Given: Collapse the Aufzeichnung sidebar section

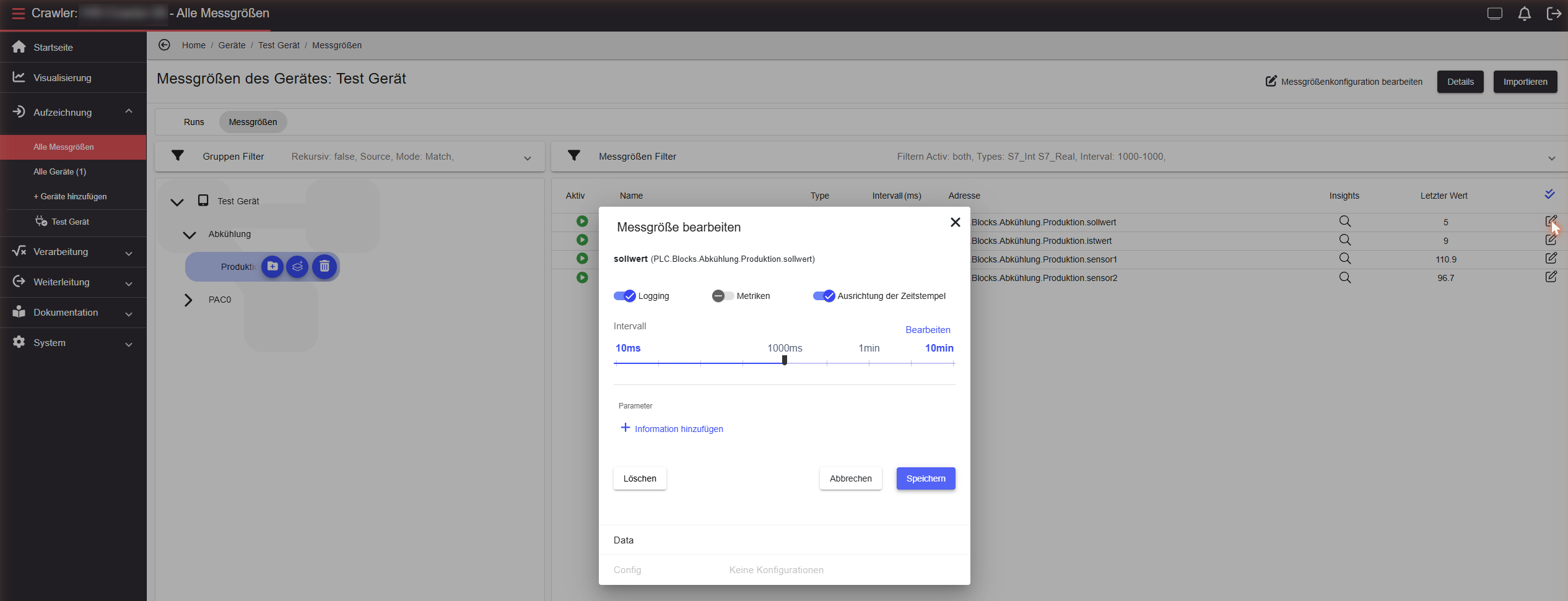Looking at the screenshot, I should click(129, 111).
